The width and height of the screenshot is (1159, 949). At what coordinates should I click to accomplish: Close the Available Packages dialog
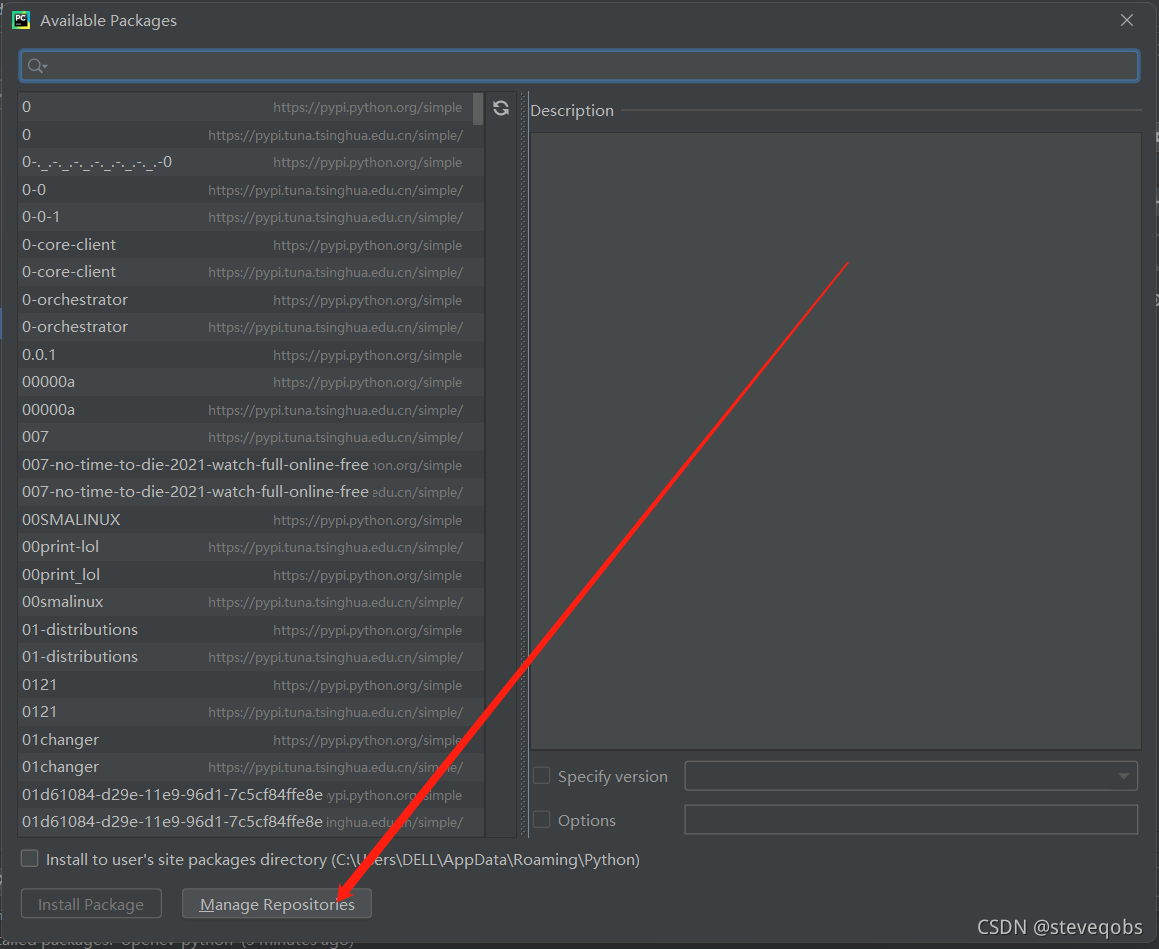[x=1126, y=20]
